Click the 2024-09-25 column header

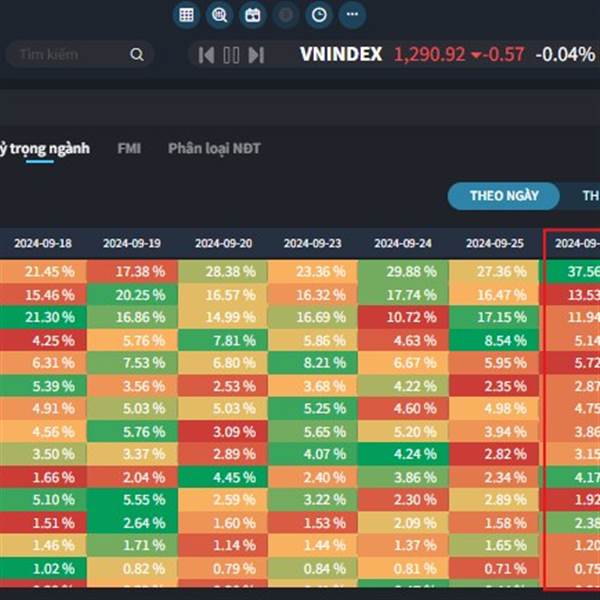click(495, 243)
